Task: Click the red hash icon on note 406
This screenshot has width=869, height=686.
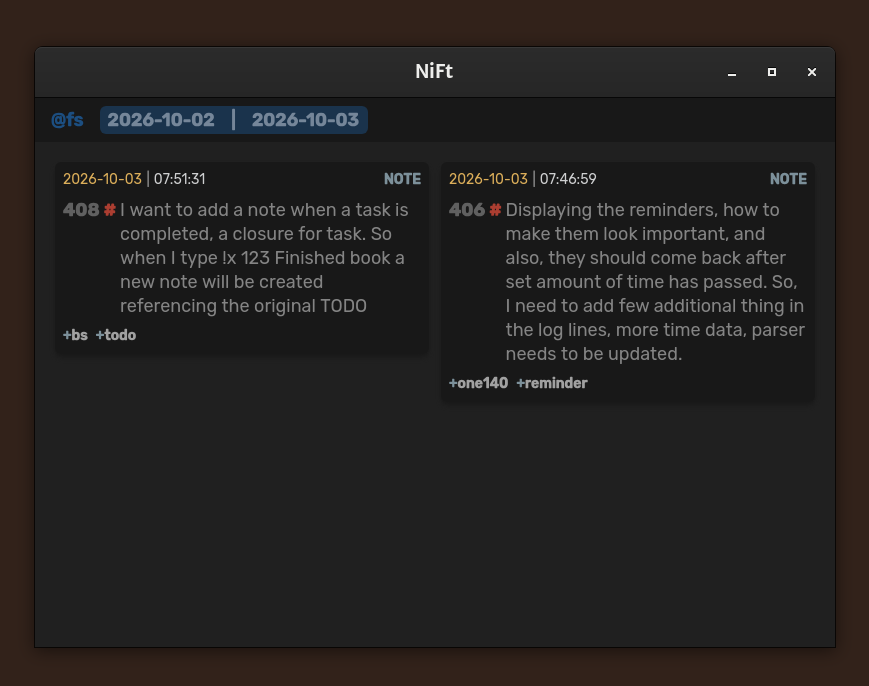Action: pos(495,210)
